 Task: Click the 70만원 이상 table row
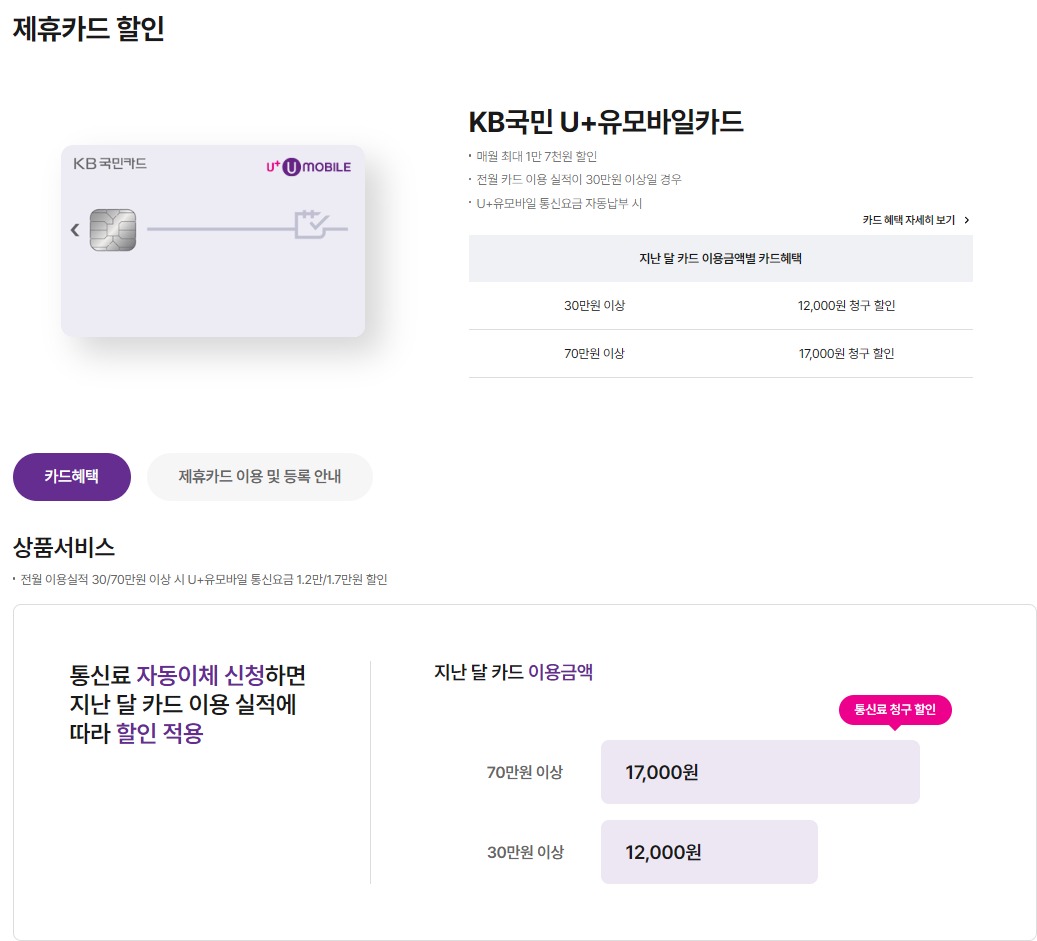(720, 354)
